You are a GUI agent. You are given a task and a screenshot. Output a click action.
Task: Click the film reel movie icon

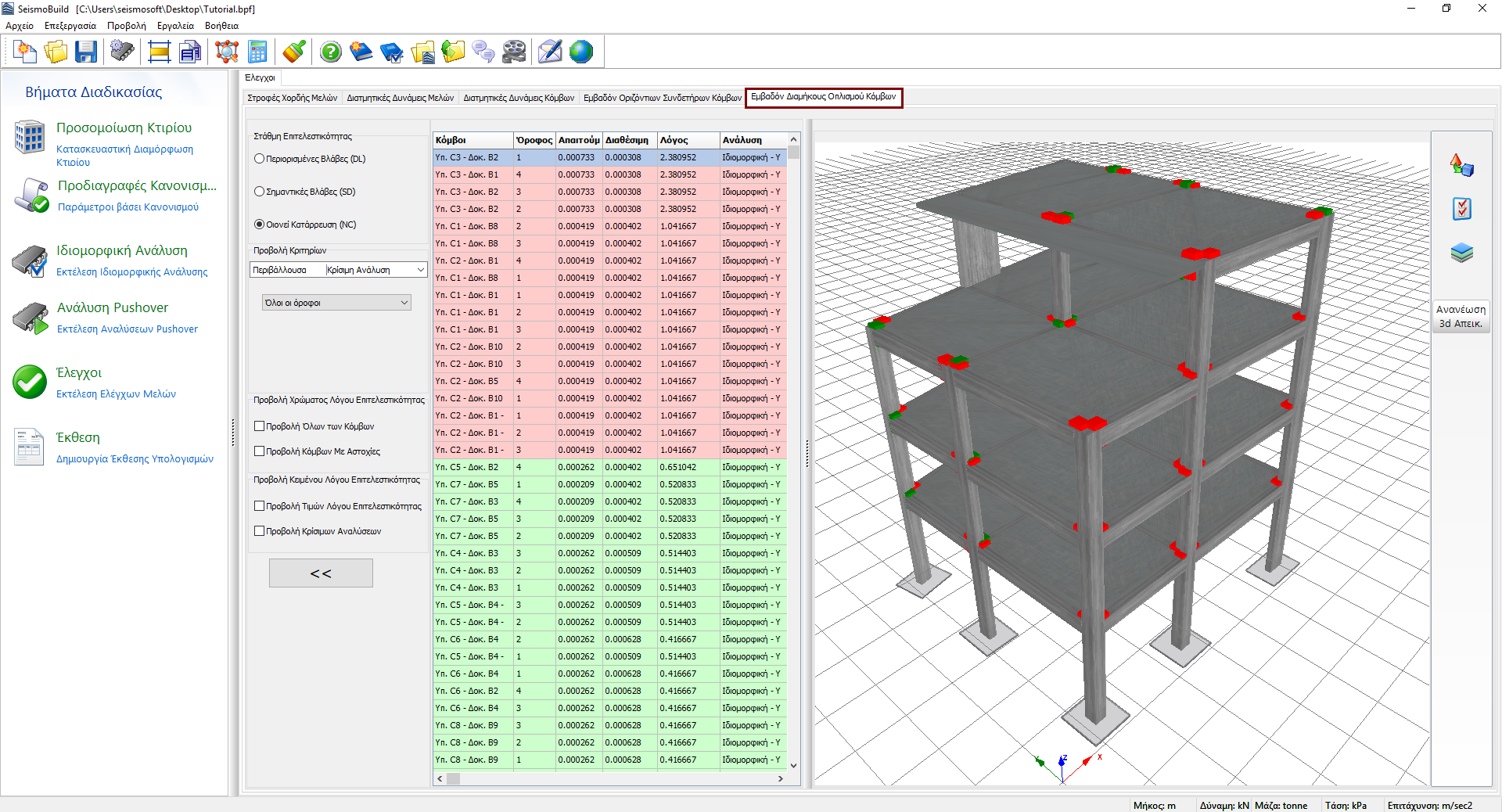[514, 52]
